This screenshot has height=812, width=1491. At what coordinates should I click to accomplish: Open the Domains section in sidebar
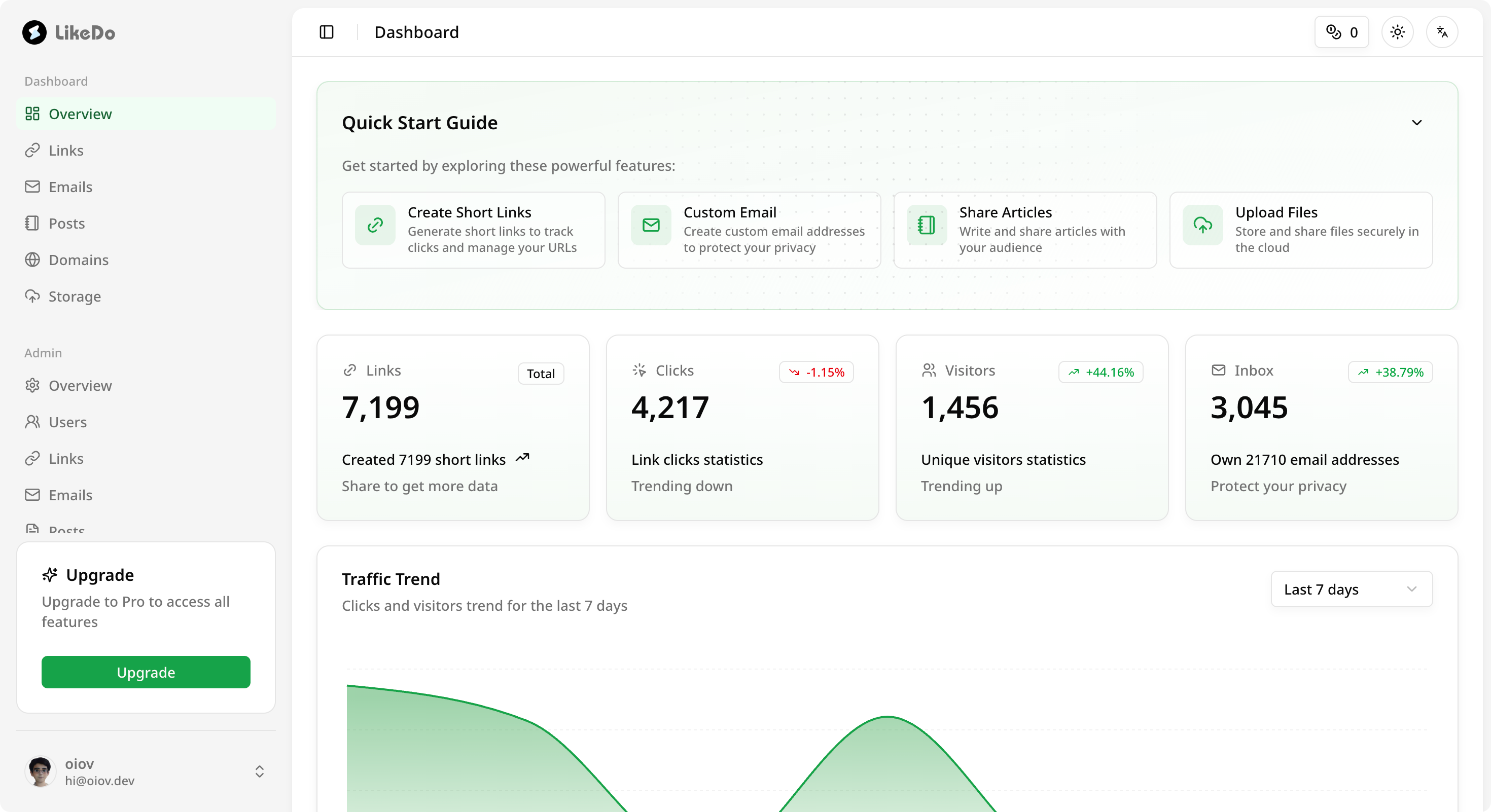pyautogui.click(x=79, y=260)
